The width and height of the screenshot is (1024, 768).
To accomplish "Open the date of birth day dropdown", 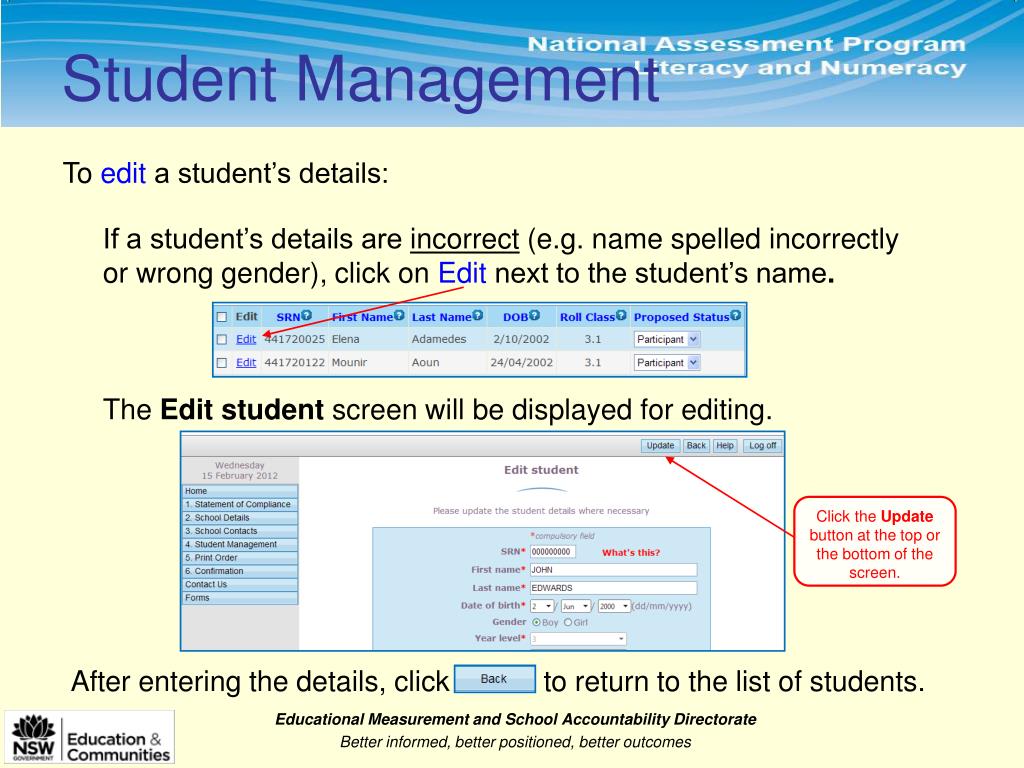I will click(542, 606).
